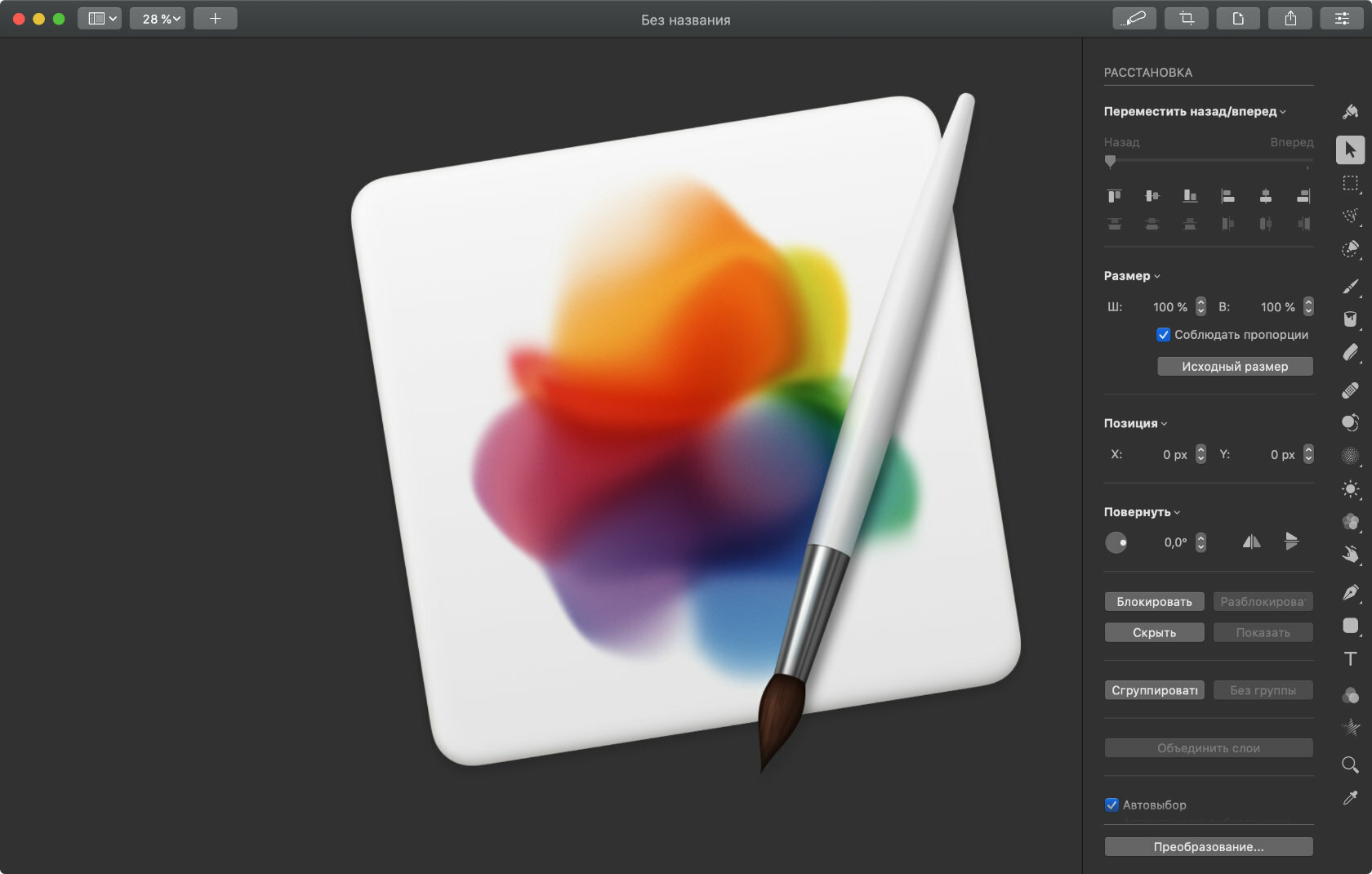
Task: Click the Исходный размер button
Action: [x=1235, y=366]
